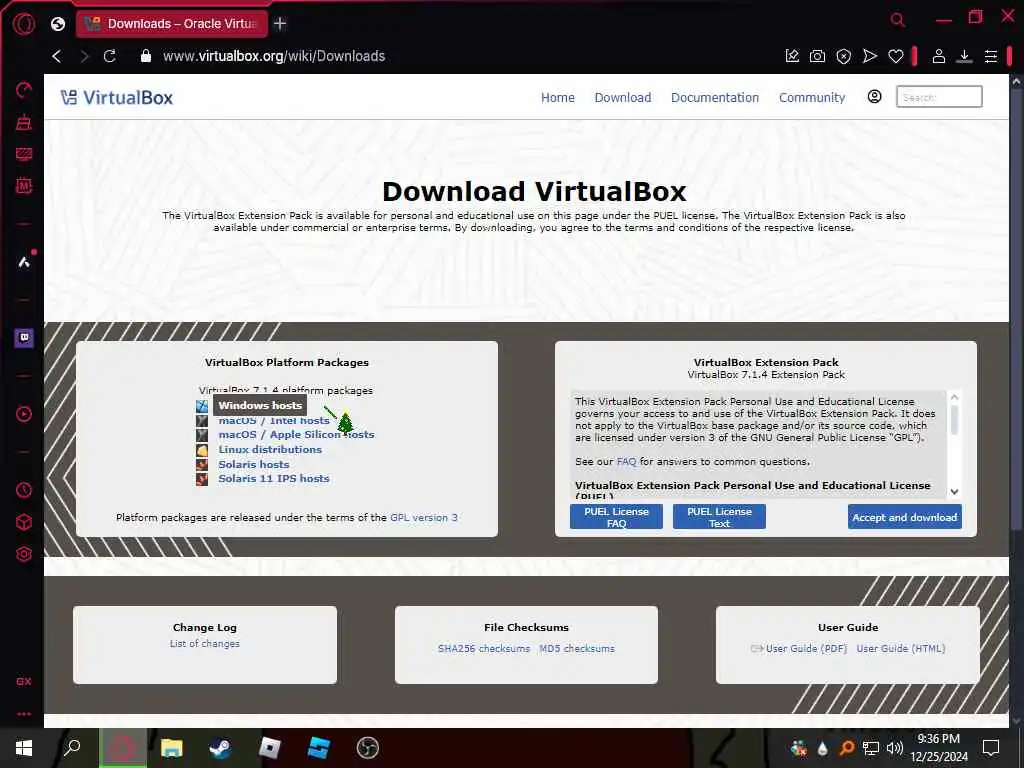1024x768 pixels.
Task: Open OBS Studio from the taskbar
Action: point(368,748)
